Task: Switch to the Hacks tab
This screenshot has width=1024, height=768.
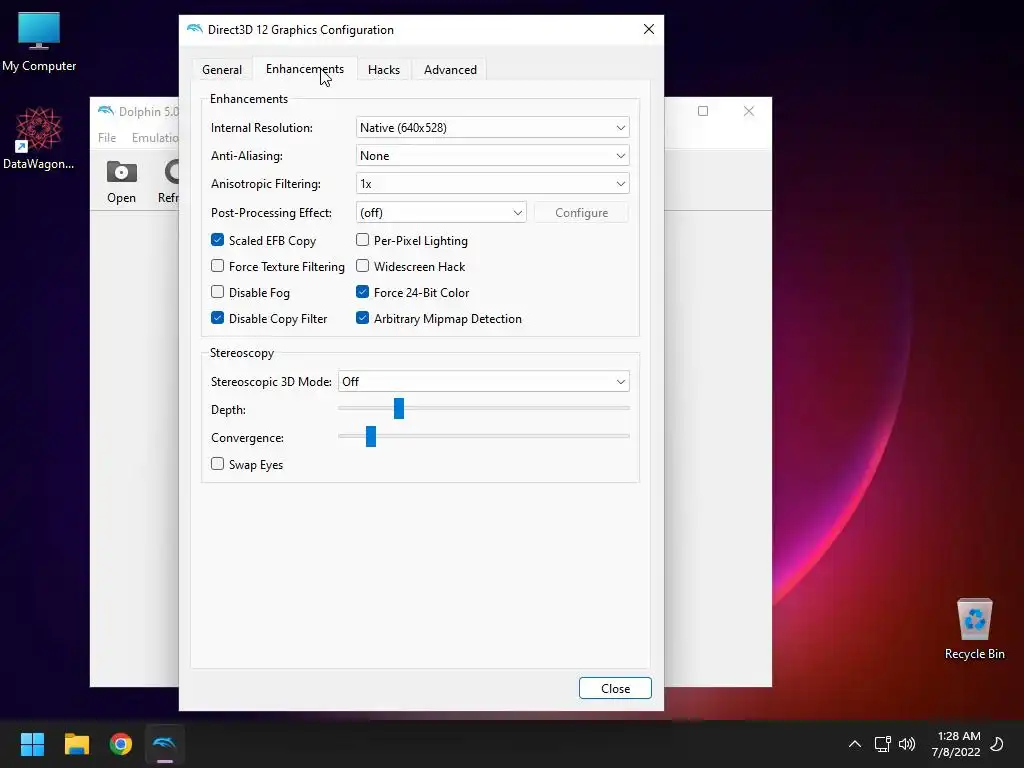Action: click(x=383, y=69)
